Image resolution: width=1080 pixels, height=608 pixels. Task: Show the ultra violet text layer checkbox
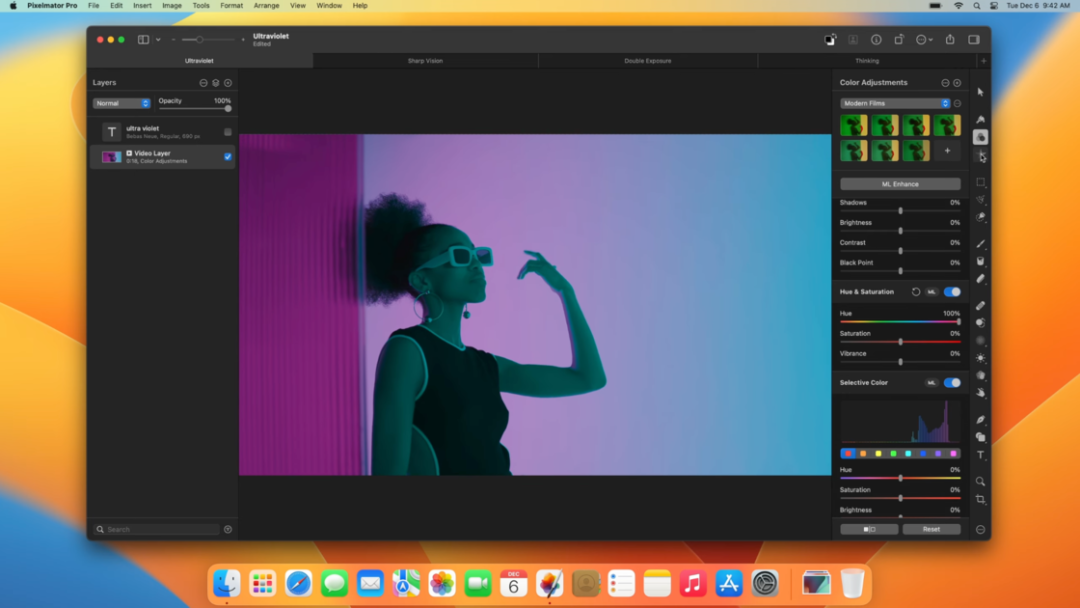[228, 132]
